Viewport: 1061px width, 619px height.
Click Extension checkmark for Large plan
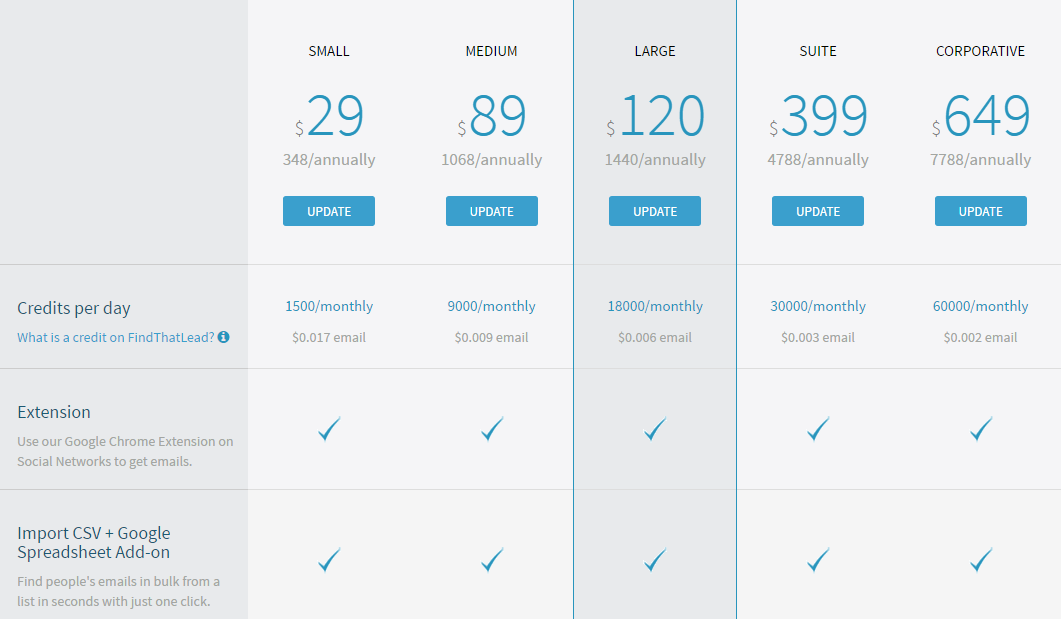[x=655, y=428]
